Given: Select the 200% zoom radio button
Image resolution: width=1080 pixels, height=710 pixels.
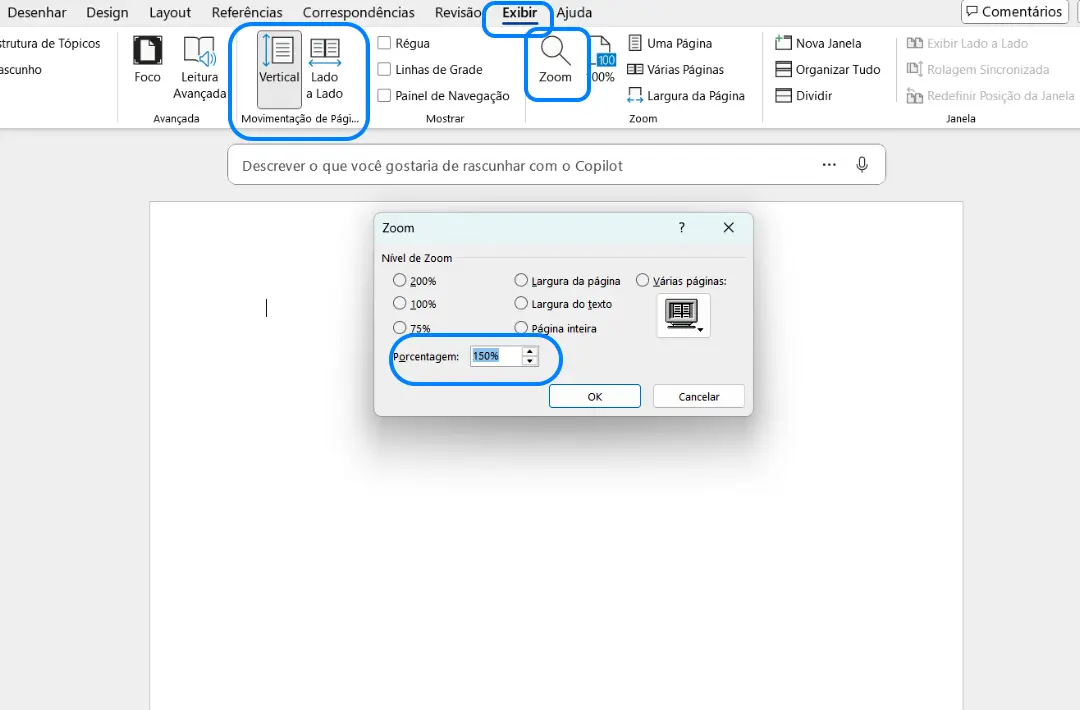Looking at the screenshot, I should point(399,280).
